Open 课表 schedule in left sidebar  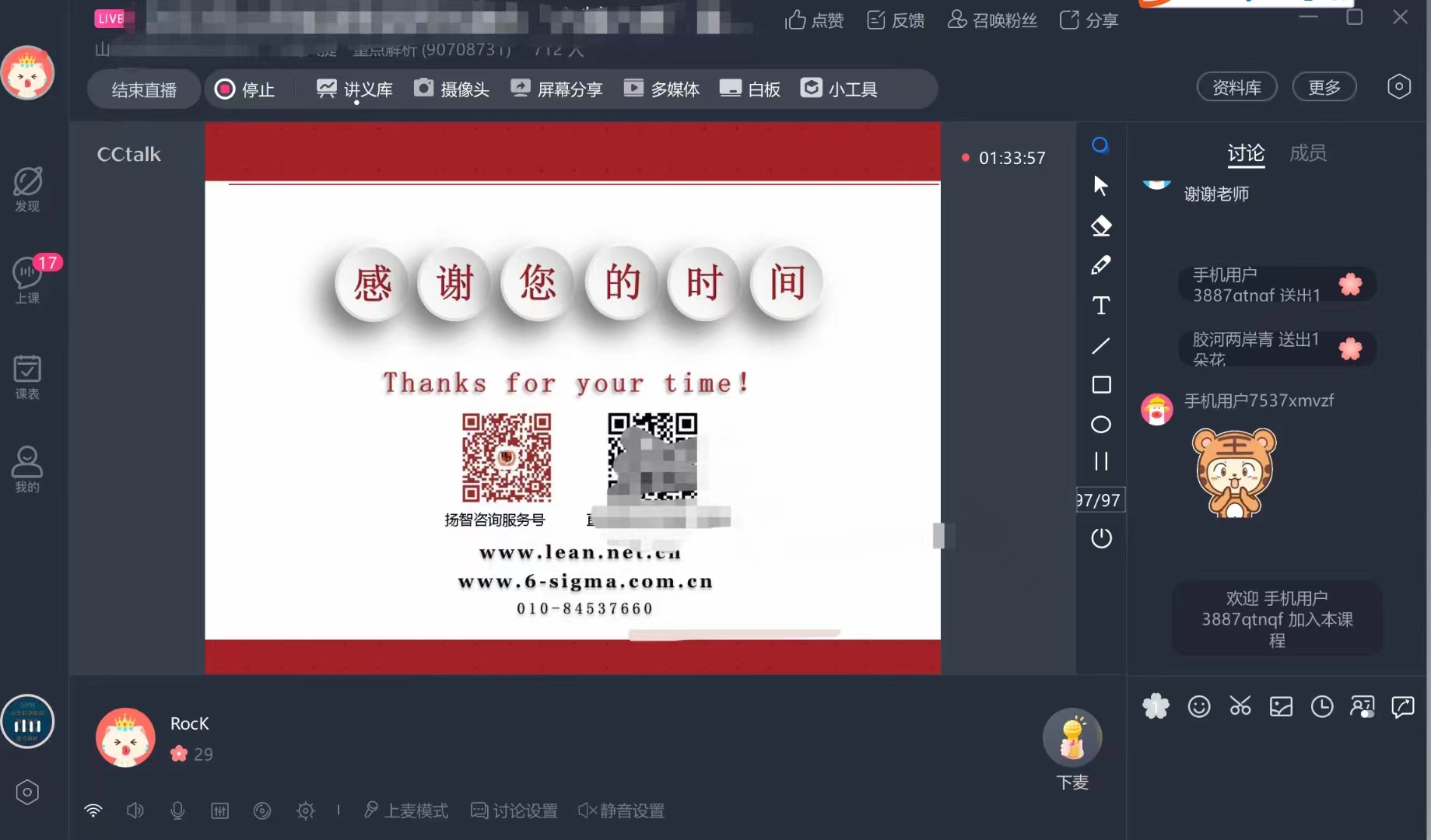tap(27, 377)
